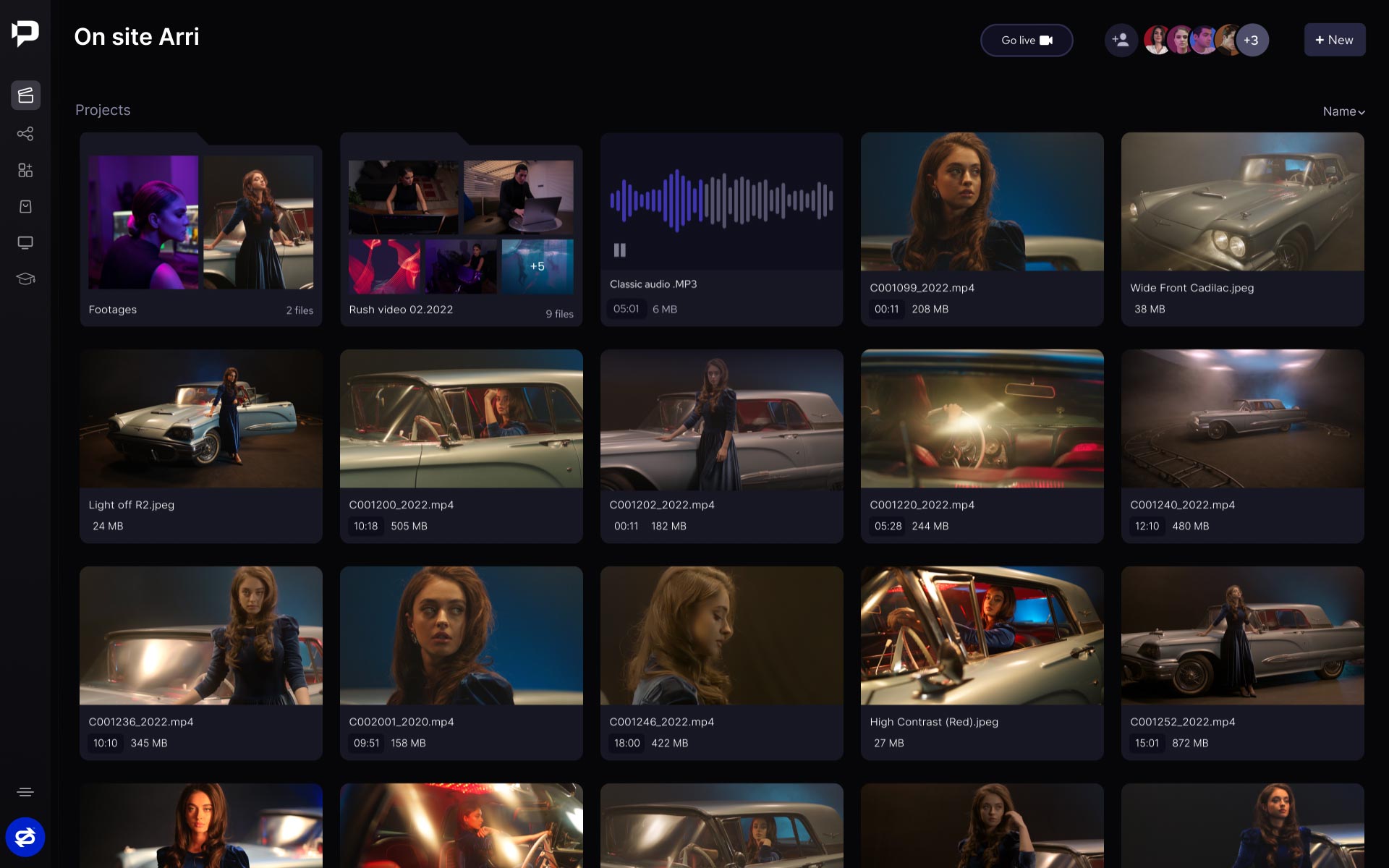Image resolution: width=1389 pixels, height=868 pixels.
Task: Click the Classic audio waveform
Action: pyautogui.click(x=722, y=201)
